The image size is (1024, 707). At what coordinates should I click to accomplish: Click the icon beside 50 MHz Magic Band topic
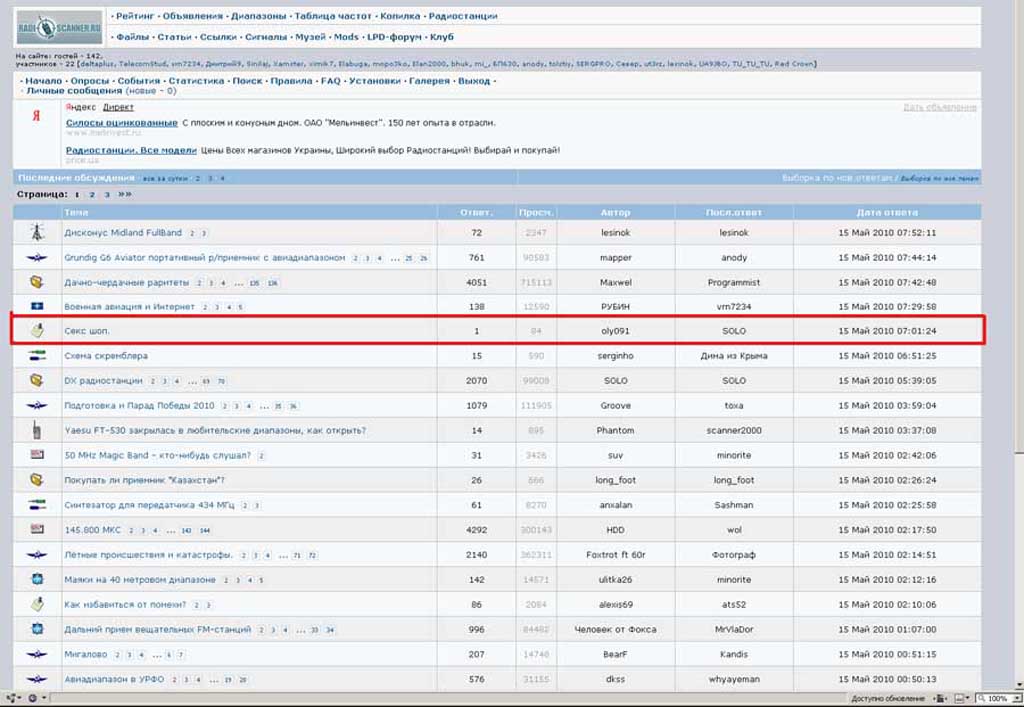click(x=37, y=455)
